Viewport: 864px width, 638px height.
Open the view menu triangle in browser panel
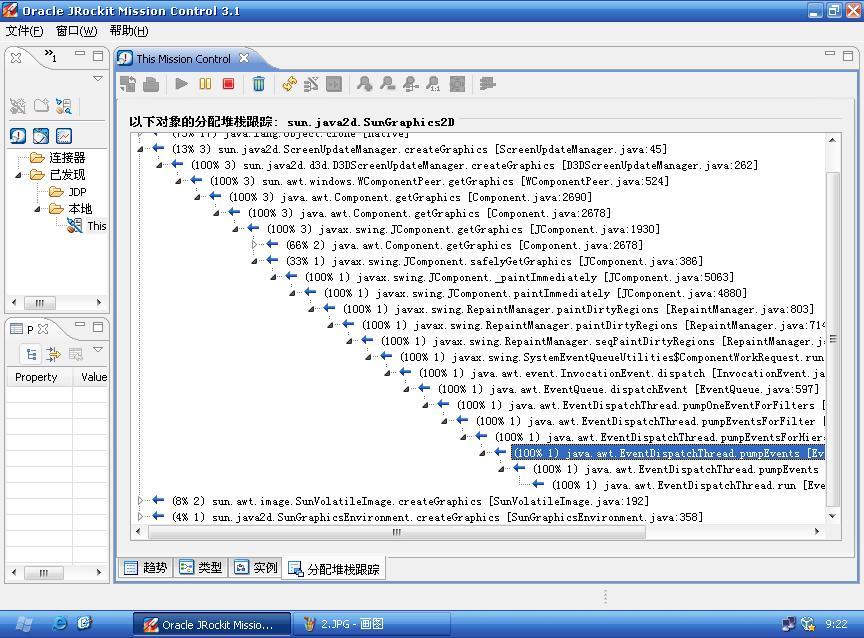[x=98, y=78]
